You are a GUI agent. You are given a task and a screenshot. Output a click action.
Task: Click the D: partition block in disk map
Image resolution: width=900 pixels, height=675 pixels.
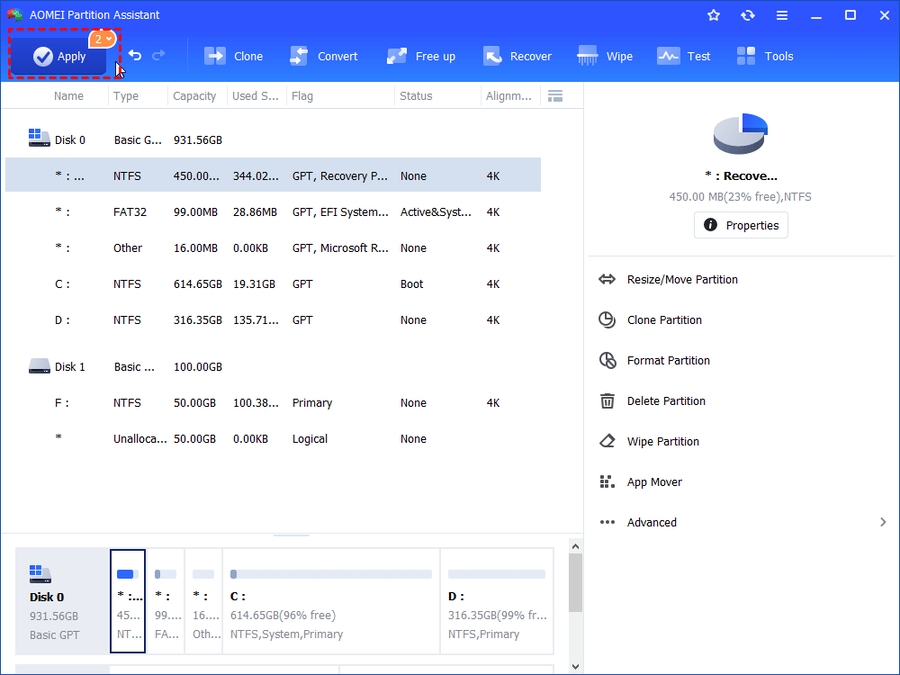[x=496, y=600]
